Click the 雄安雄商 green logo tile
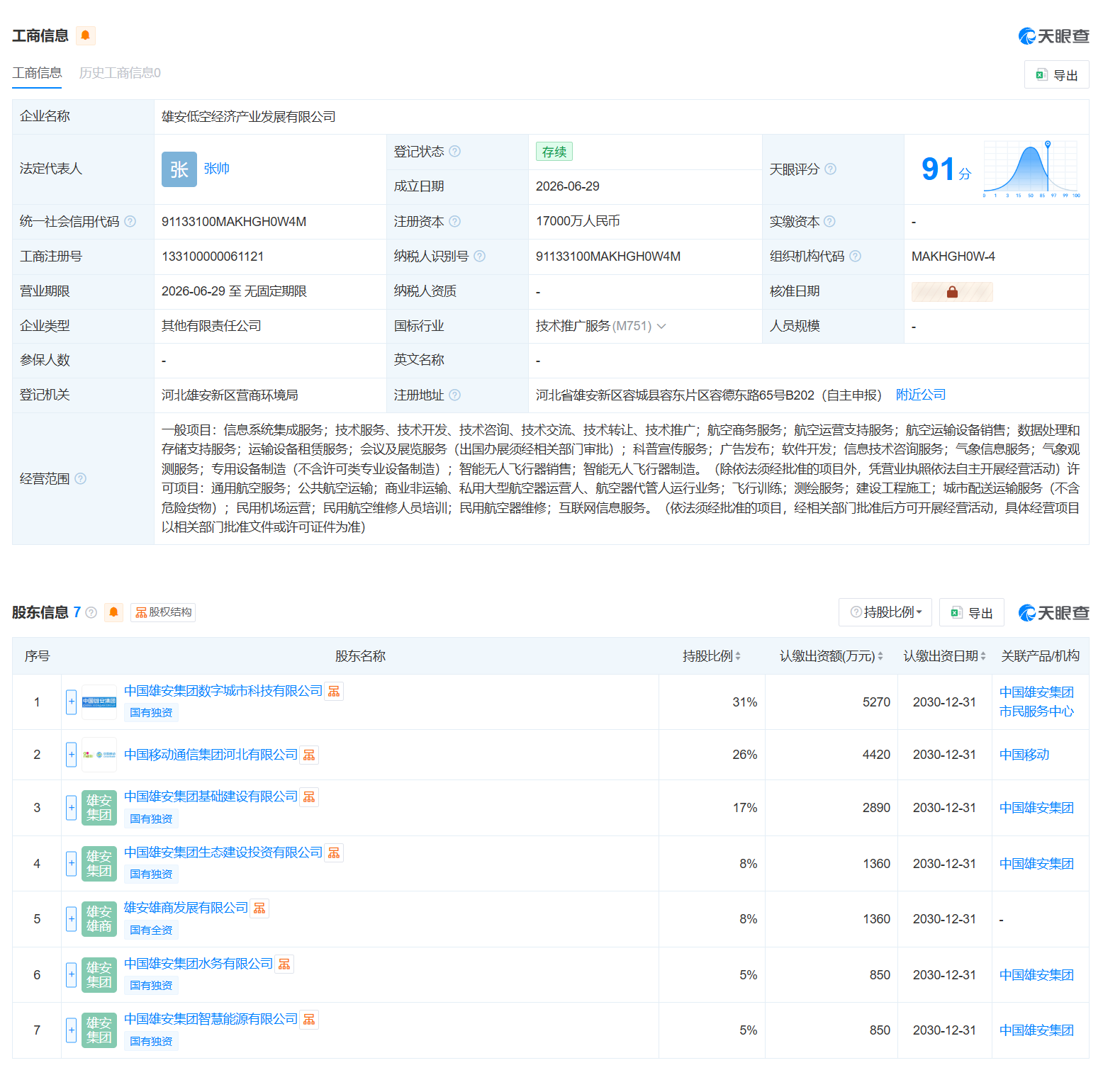 click(x=99, y=919)
